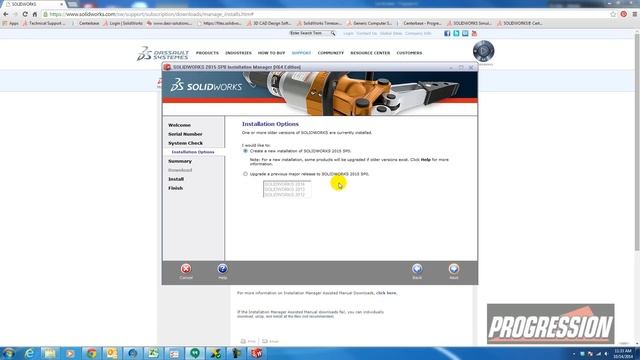Open Internet Explorer from the taskbar

click(x=29, y=353)
